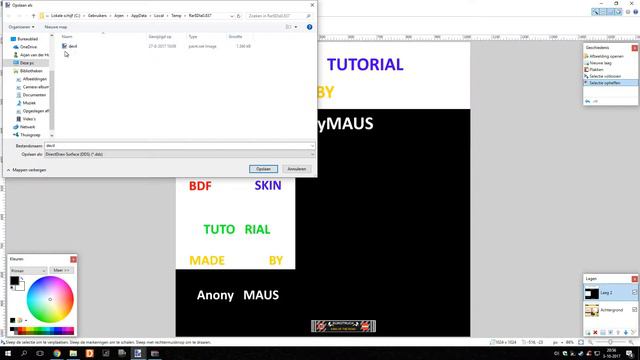Sort files by the Naam column

pyautogui.click(x=67, y=37)
